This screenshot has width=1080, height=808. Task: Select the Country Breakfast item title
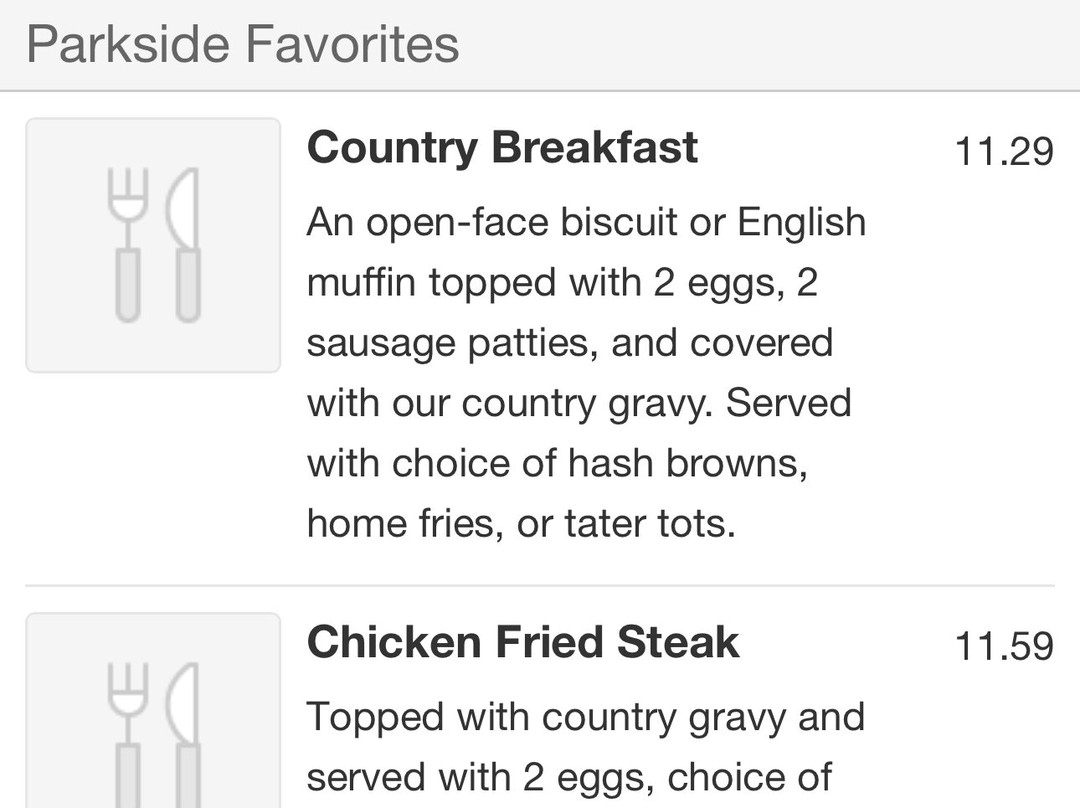pos(502,148)
